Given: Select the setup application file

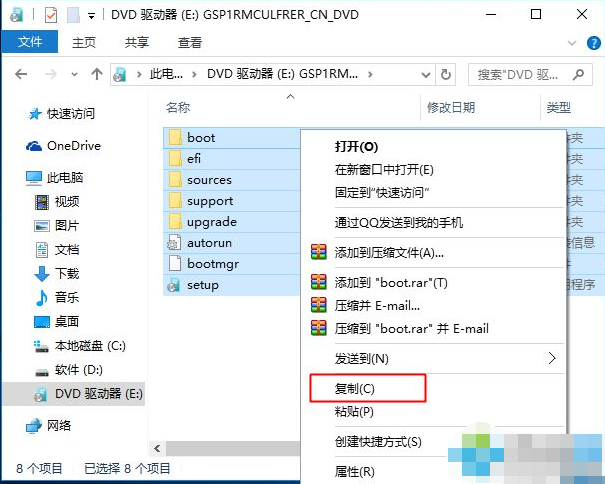Looking at the screenshot, I should point(203,285).
